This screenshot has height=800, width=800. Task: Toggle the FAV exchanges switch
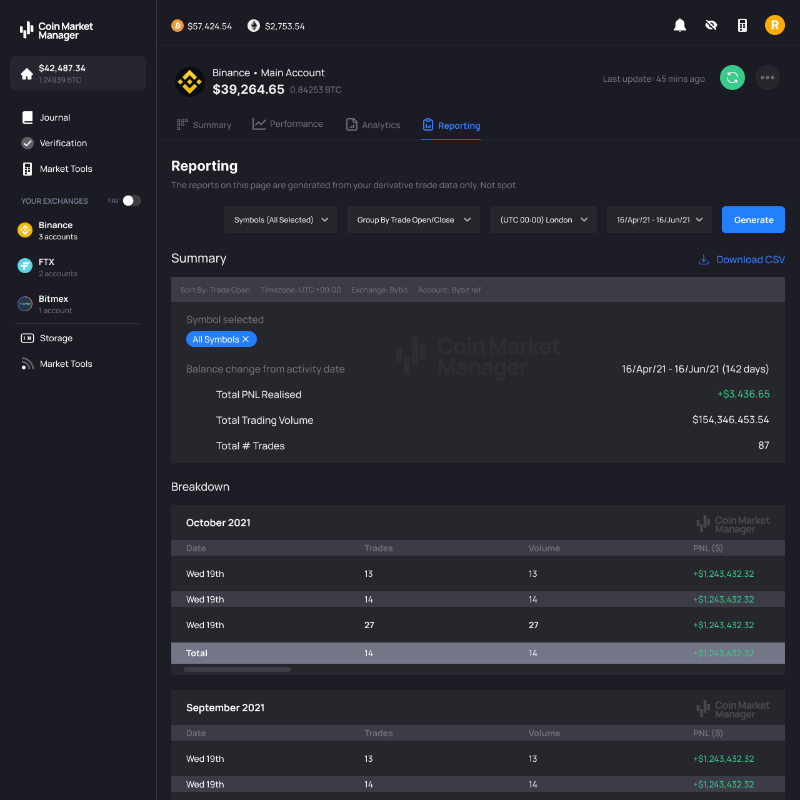coord(132,201)
